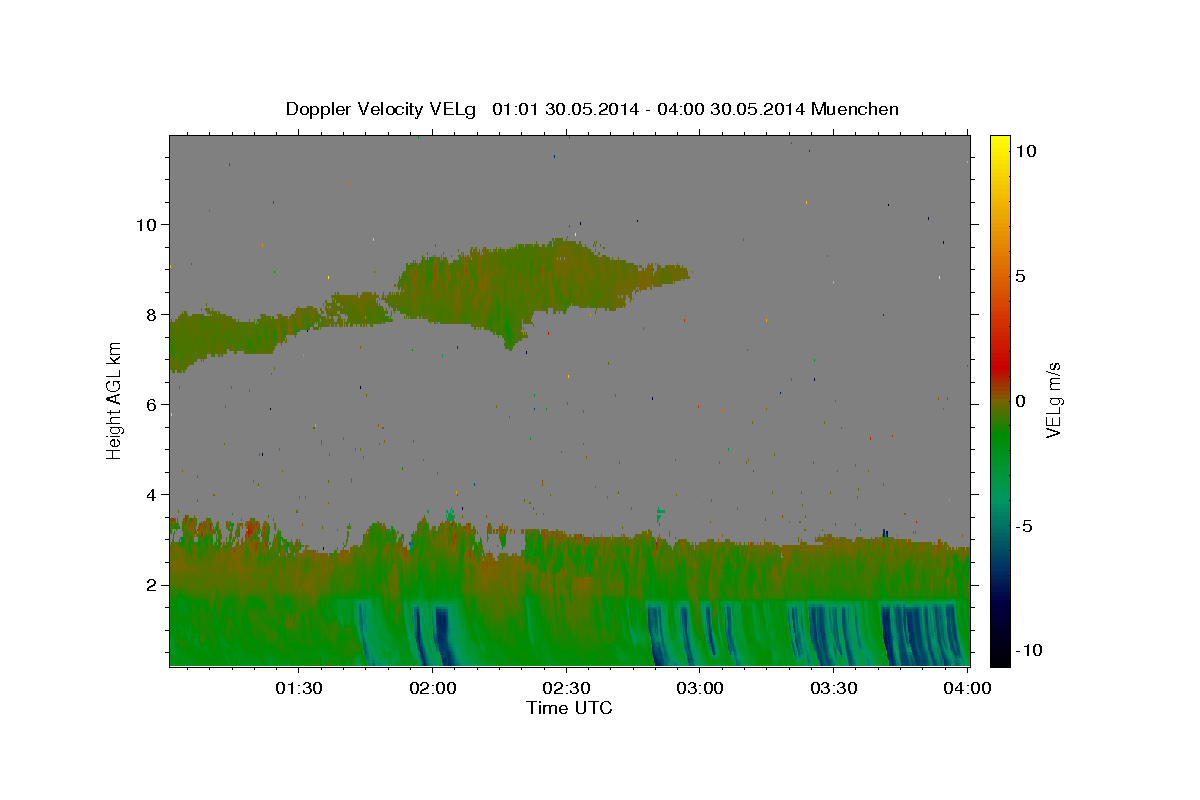Click the "VELg m/s" colorbar label
Screen dimensions: 1200x800
tap(1053, 400)
